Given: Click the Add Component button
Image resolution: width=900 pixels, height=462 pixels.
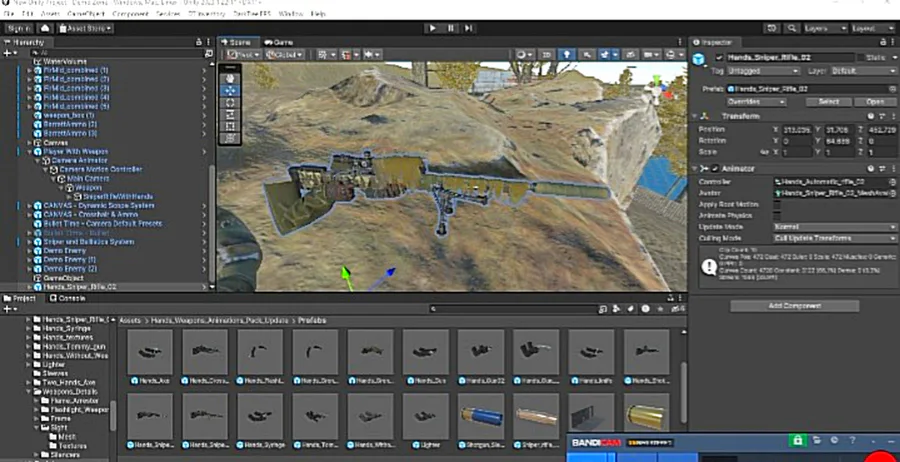Looking at the screenshot, I should pyautogui.click(x=794, y=306).
